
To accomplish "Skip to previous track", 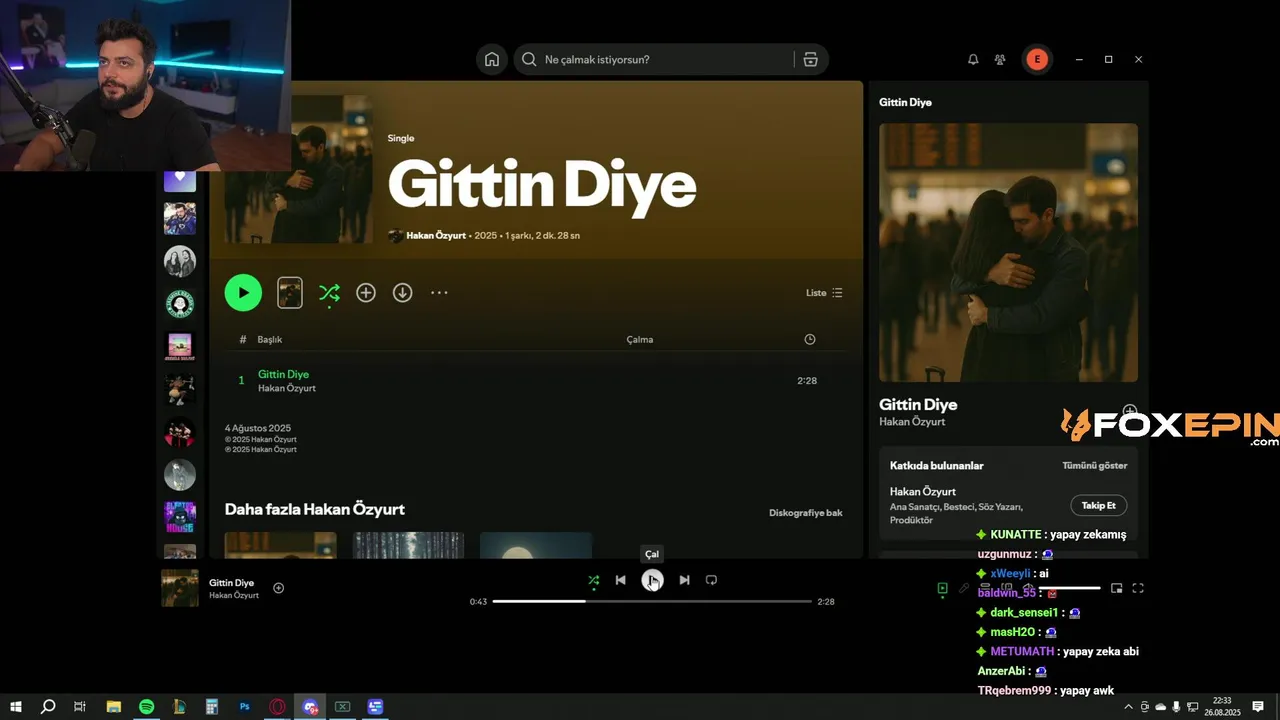I will click(x=621, y=580).
